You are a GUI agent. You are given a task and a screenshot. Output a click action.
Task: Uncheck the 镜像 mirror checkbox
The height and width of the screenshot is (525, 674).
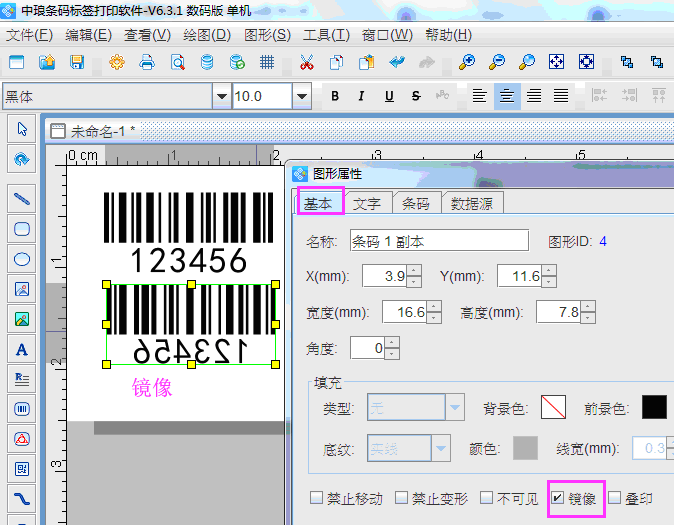557,498
